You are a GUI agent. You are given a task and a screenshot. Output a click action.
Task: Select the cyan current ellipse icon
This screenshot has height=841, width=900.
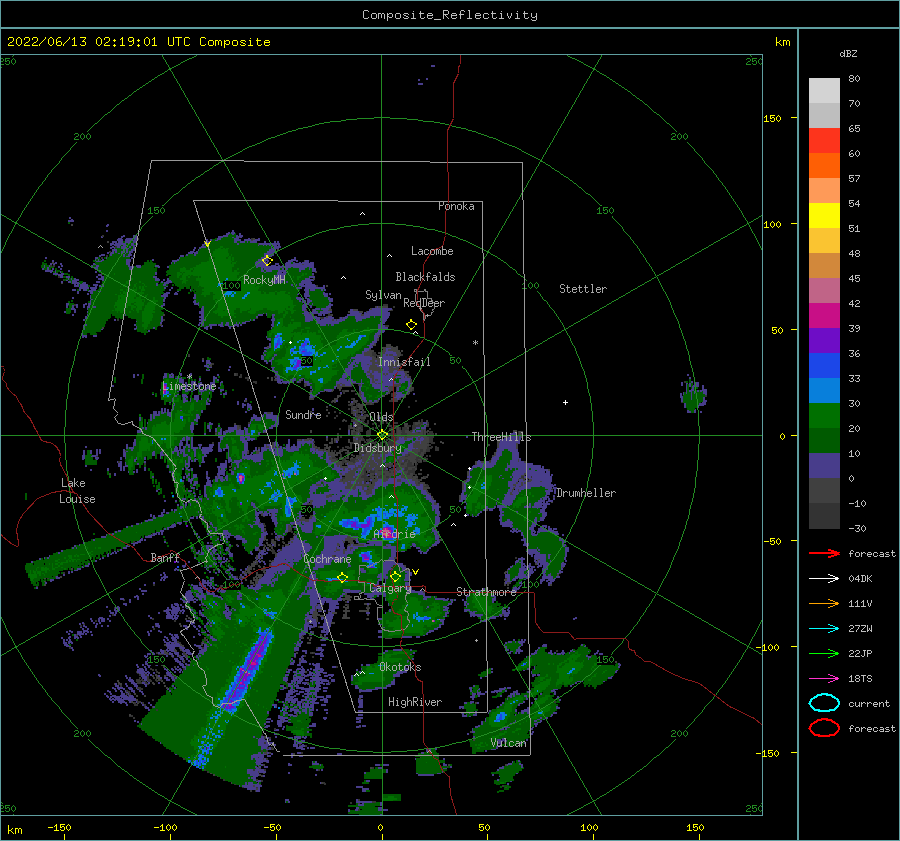click(824, 703)
